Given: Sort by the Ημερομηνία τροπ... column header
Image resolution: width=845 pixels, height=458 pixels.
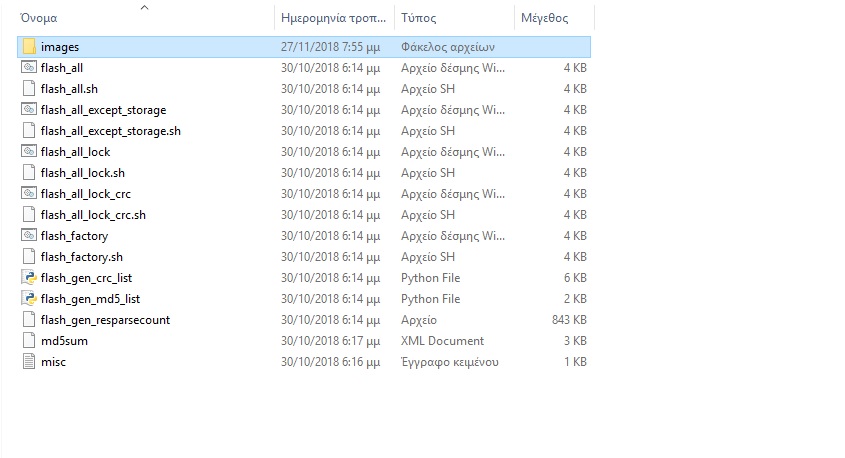Looking at the screenshot, I should [332, 19].
